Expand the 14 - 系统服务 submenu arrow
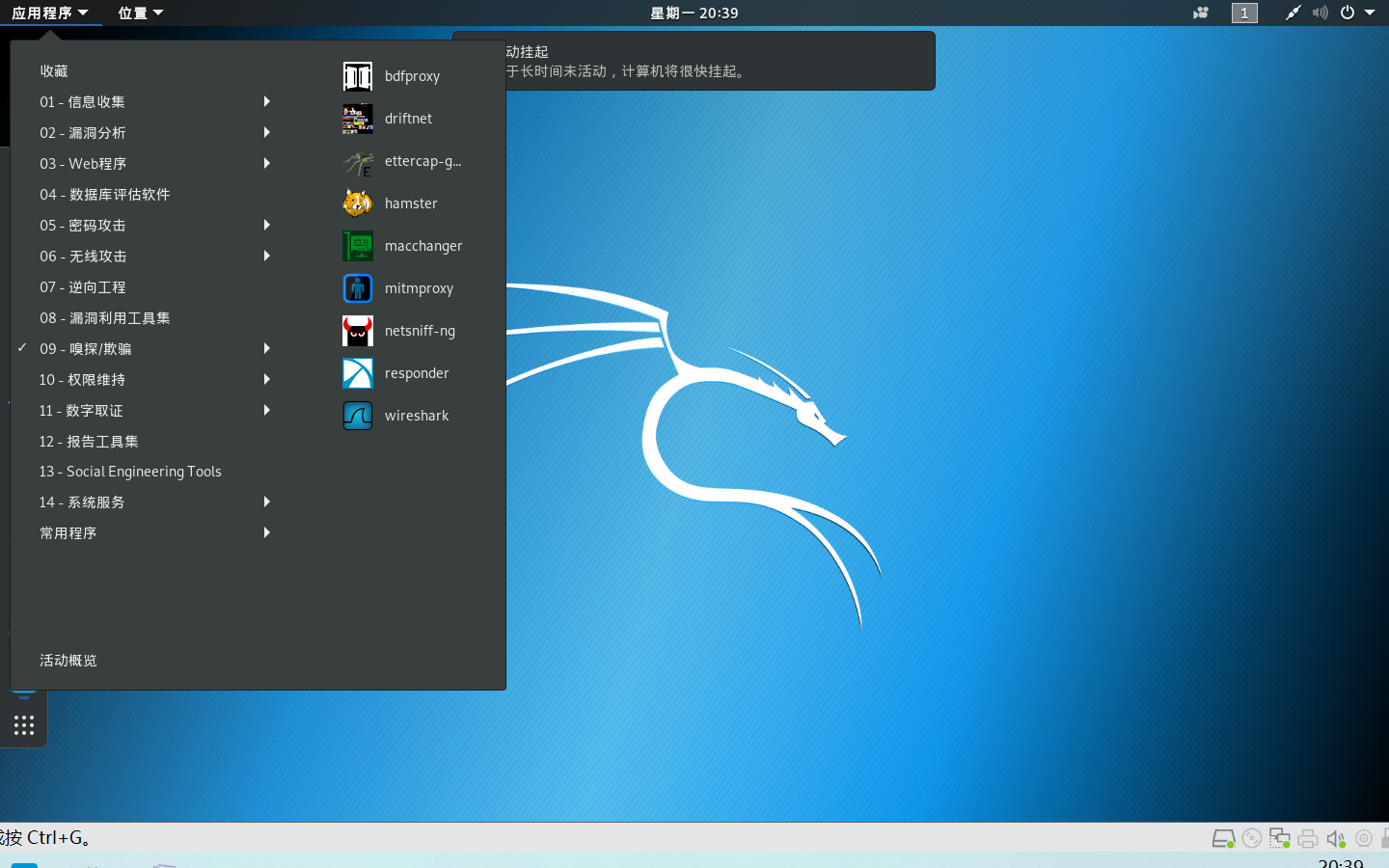 tap(267, 502)
